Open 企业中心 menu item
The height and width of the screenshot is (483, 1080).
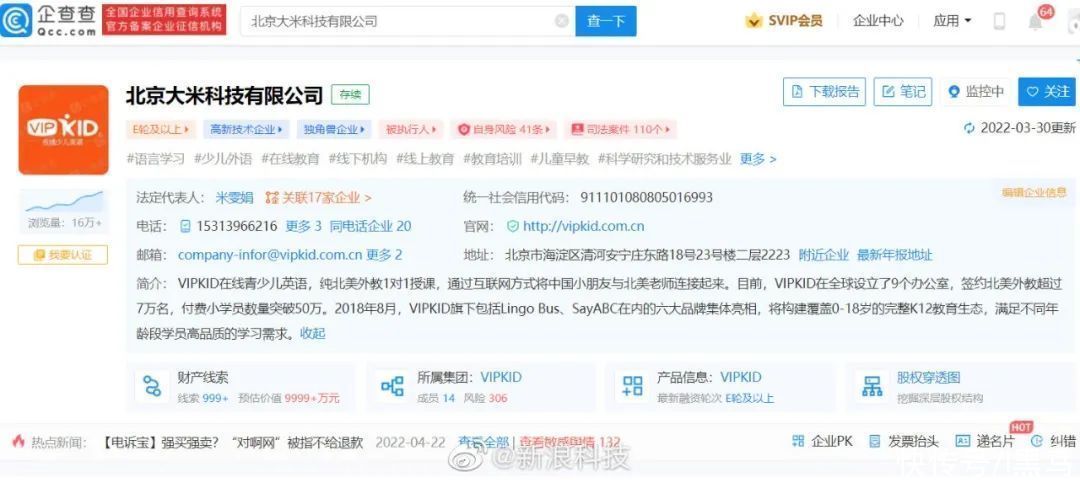878,21
